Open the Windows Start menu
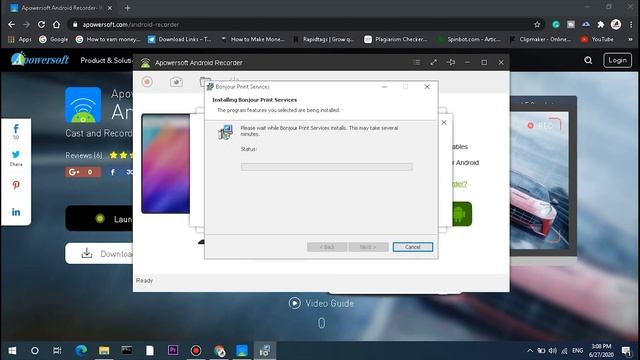Image resolution: width=640 pixels, height=360 pixels. coord(12,351)
